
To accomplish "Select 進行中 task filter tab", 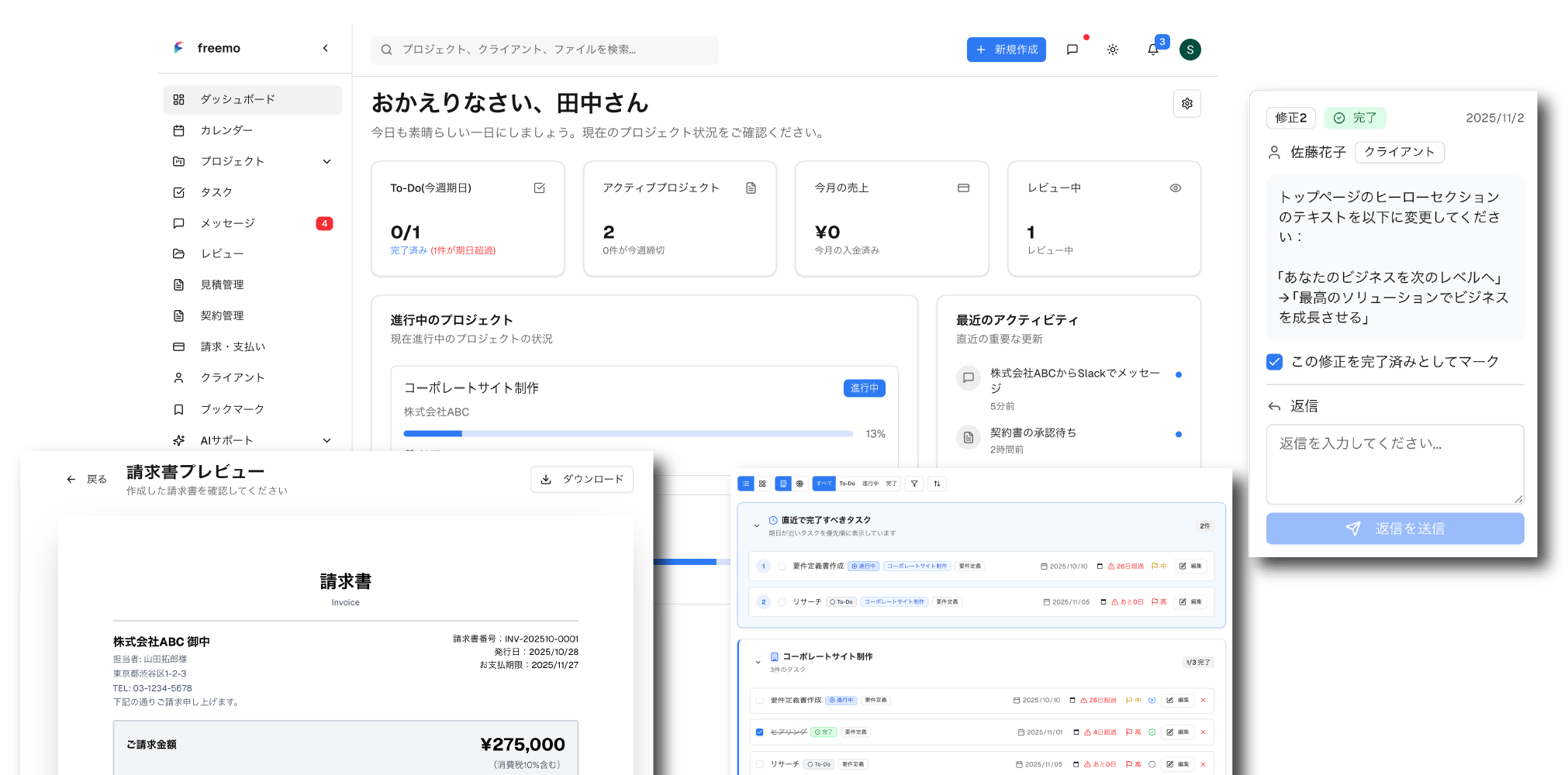I will click(x=871, y=484).
